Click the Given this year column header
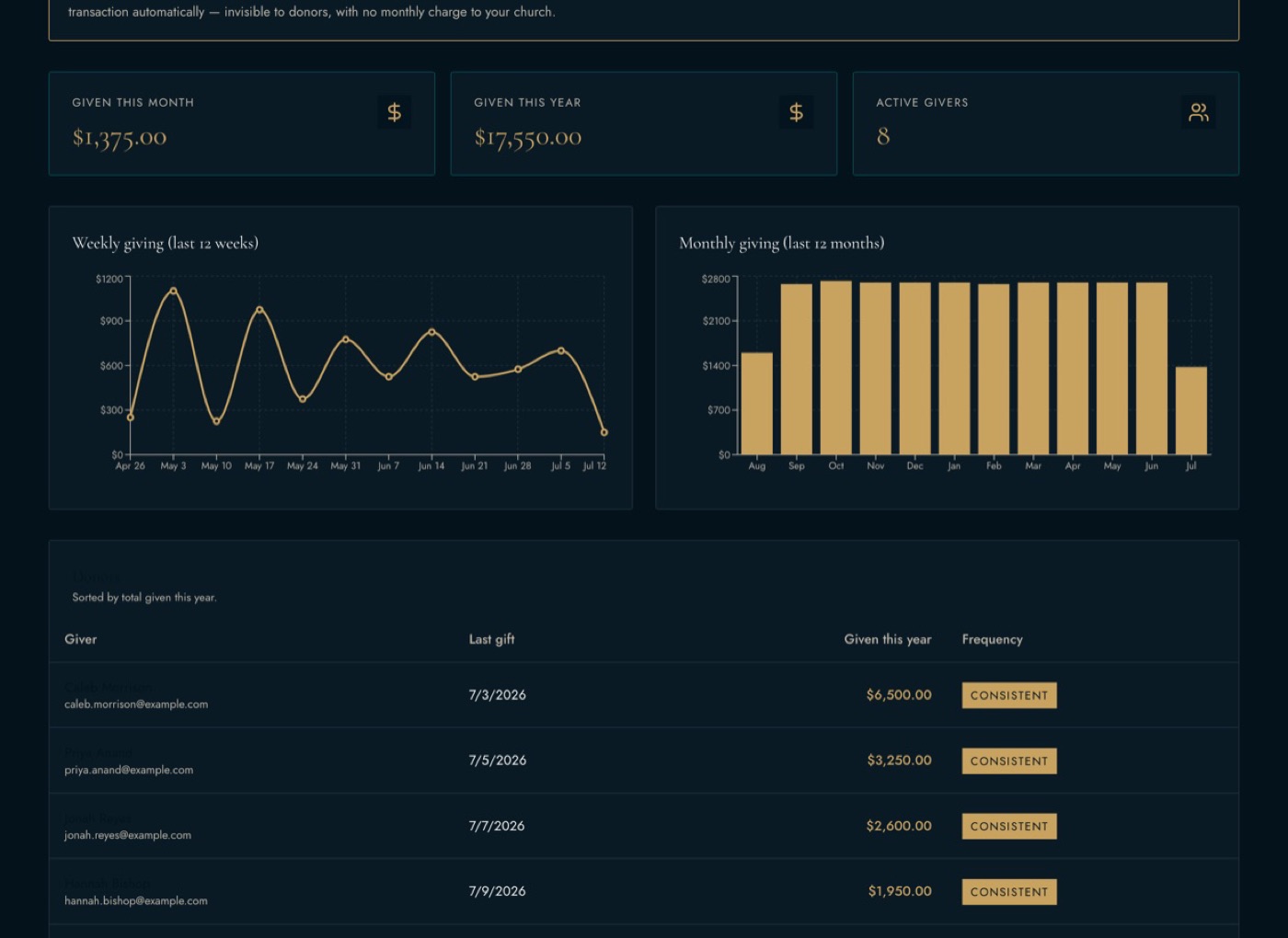This screenshot has width=1288, height=938. point(888,639)
